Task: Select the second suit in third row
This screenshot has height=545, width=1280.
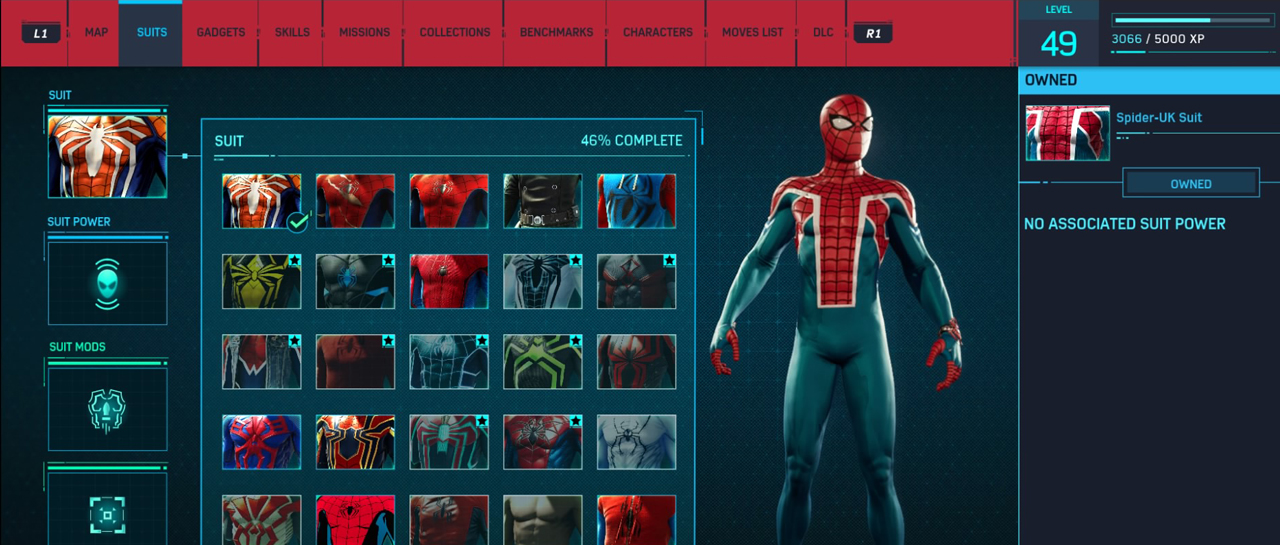Action: tap(355, 361)
